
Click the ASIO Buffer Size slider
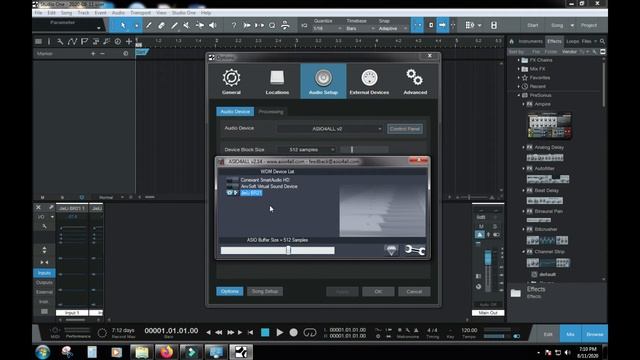click(x=278, y=250)
